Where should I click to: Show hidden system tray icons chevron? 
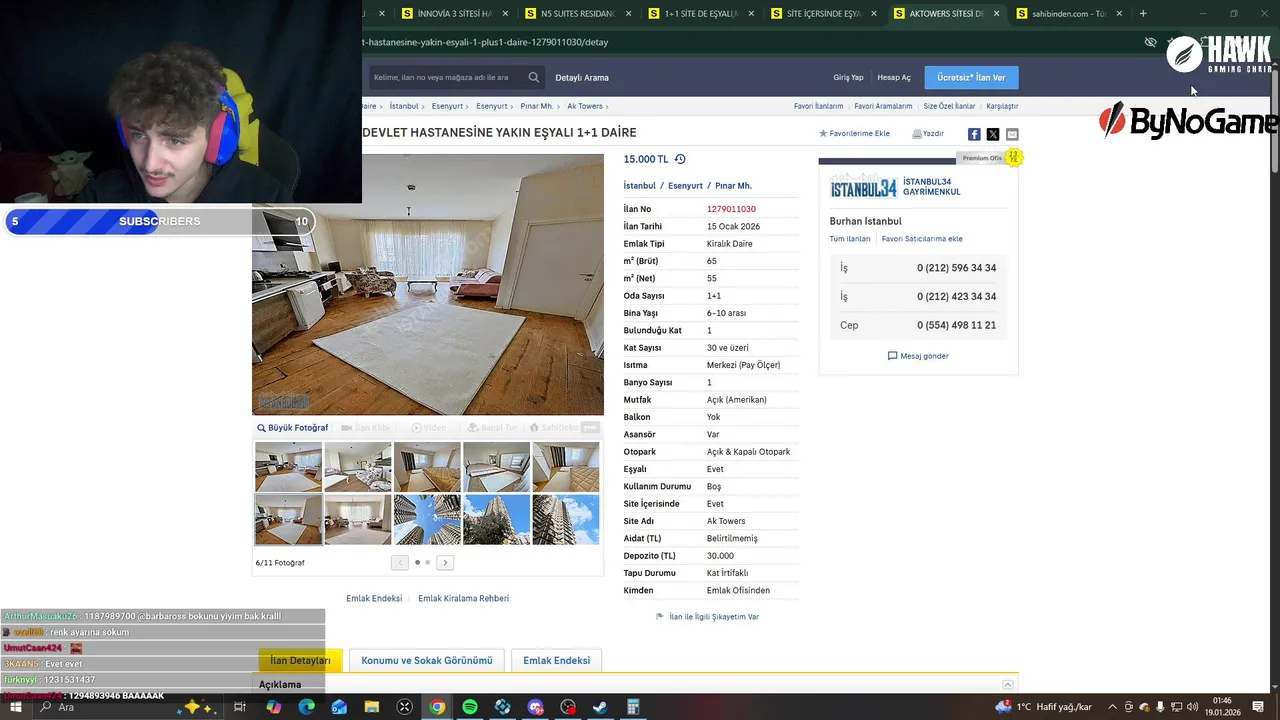(x=1112, y=707)
